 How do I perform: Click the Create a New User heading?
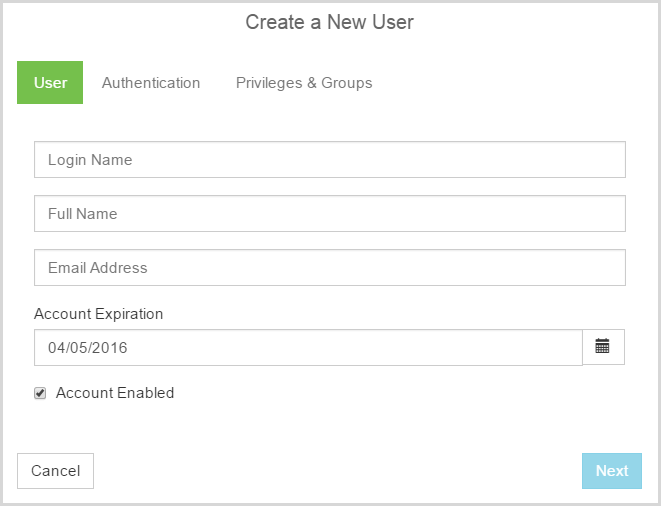click(330, 22)
